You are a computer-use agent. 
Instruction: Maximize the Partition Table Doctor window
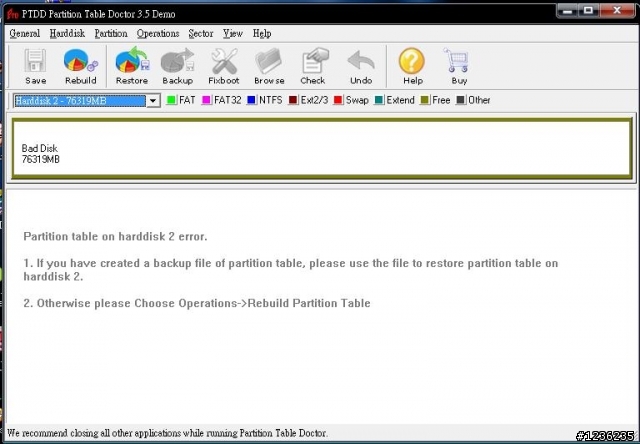click(x=588, y=11)
